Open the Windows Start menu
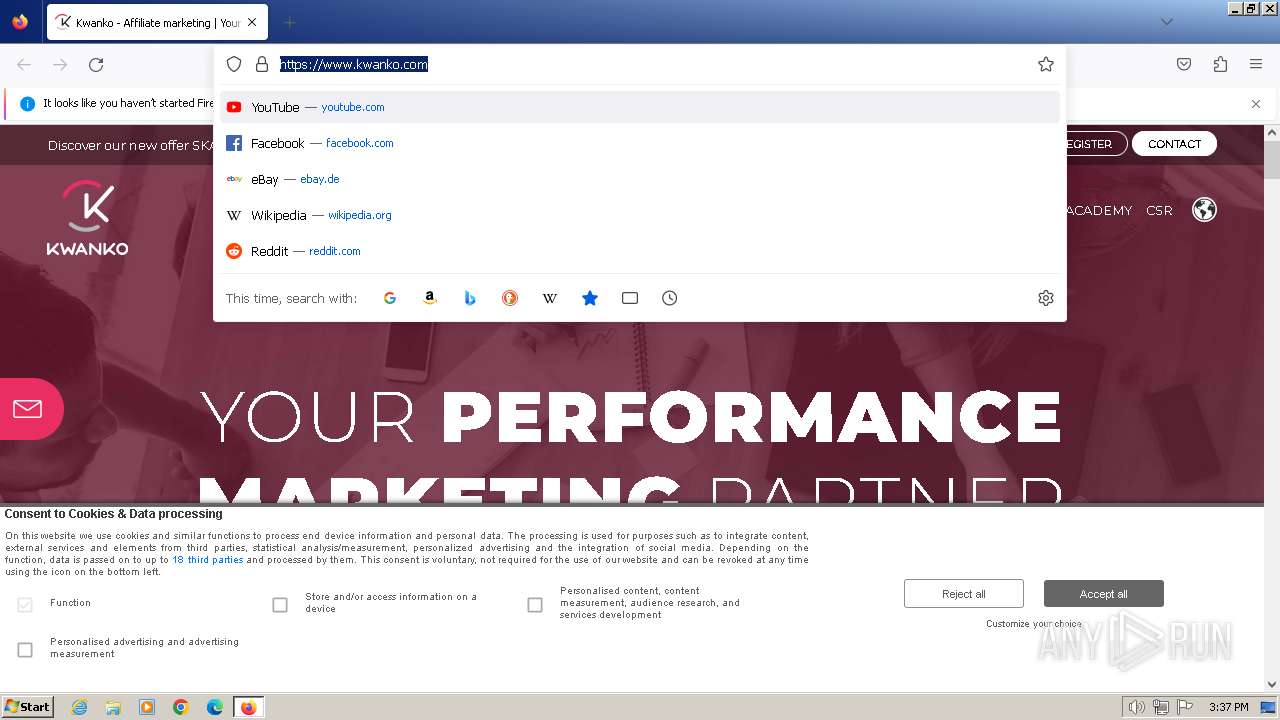 [28, 707]
